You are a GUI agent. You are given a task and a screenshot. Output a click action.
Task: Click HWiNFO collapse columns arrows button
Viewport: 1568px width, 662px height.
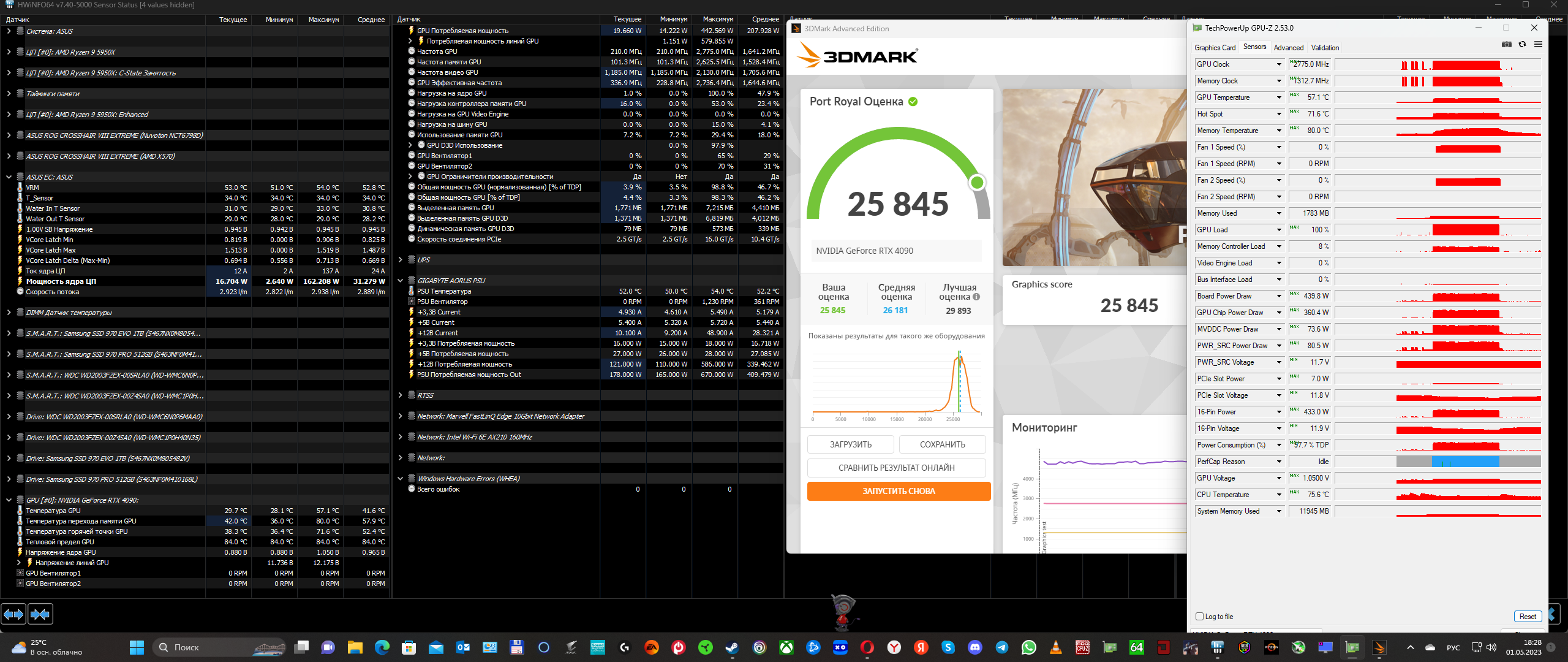pyautogui.click(x=40, y=614)
